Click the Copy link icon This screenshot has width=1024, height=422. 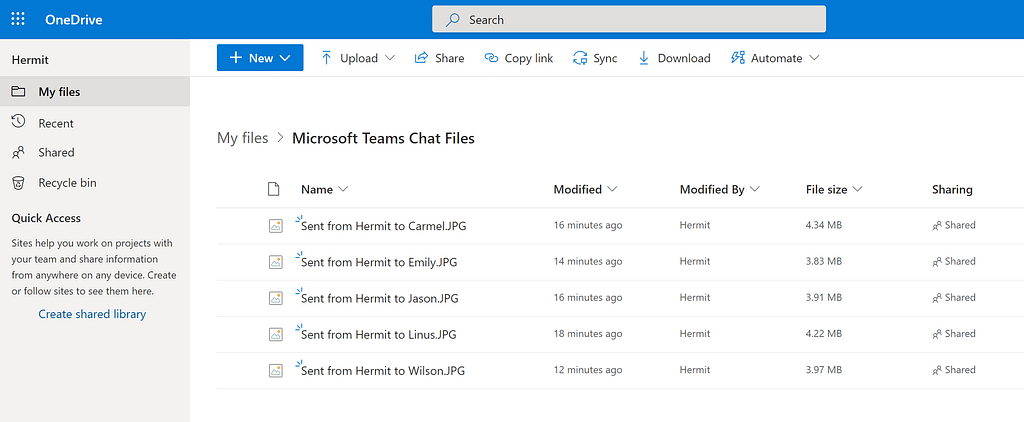coord(491,58)
